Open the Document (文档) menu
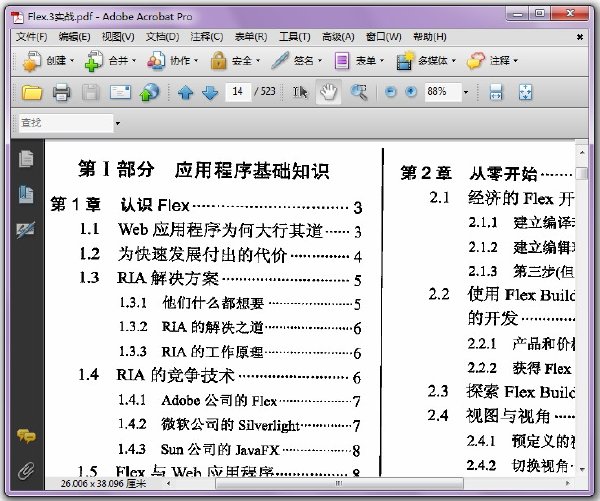 pos(162,37)
